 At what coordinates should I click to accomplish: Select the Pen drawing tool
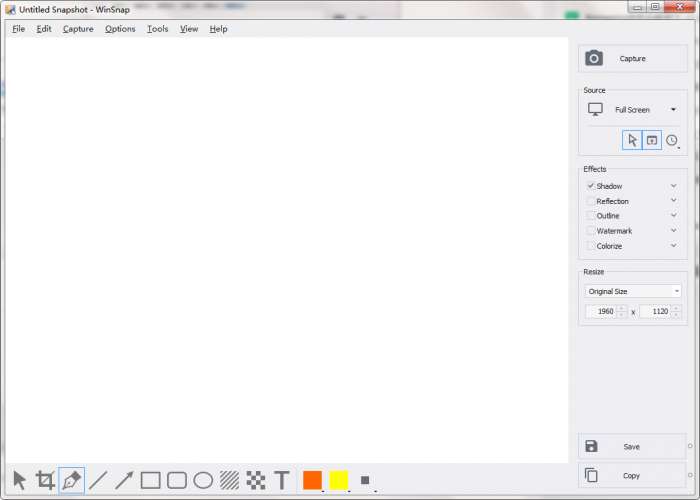71,480
